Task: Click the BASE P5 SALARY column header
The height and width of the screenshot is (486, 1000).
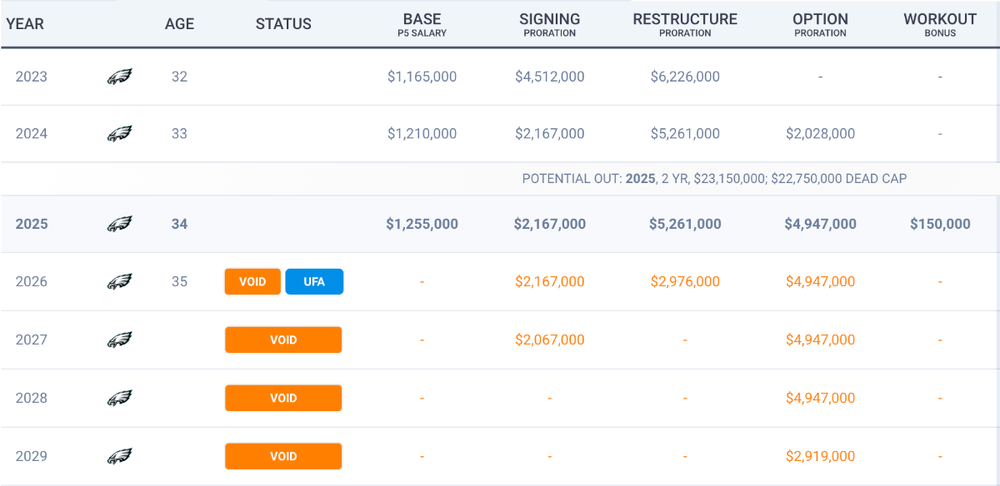Action: coord(422,25)
